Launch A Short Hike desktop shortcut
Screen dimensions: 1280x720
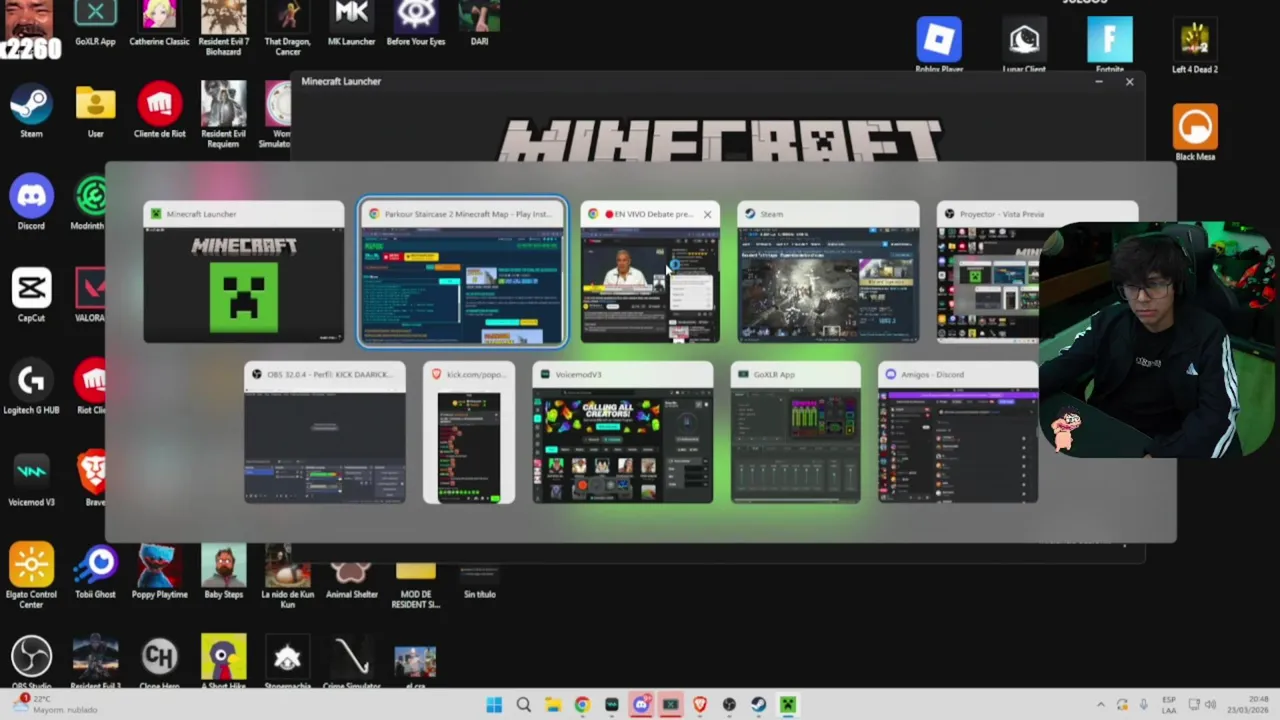223,662
